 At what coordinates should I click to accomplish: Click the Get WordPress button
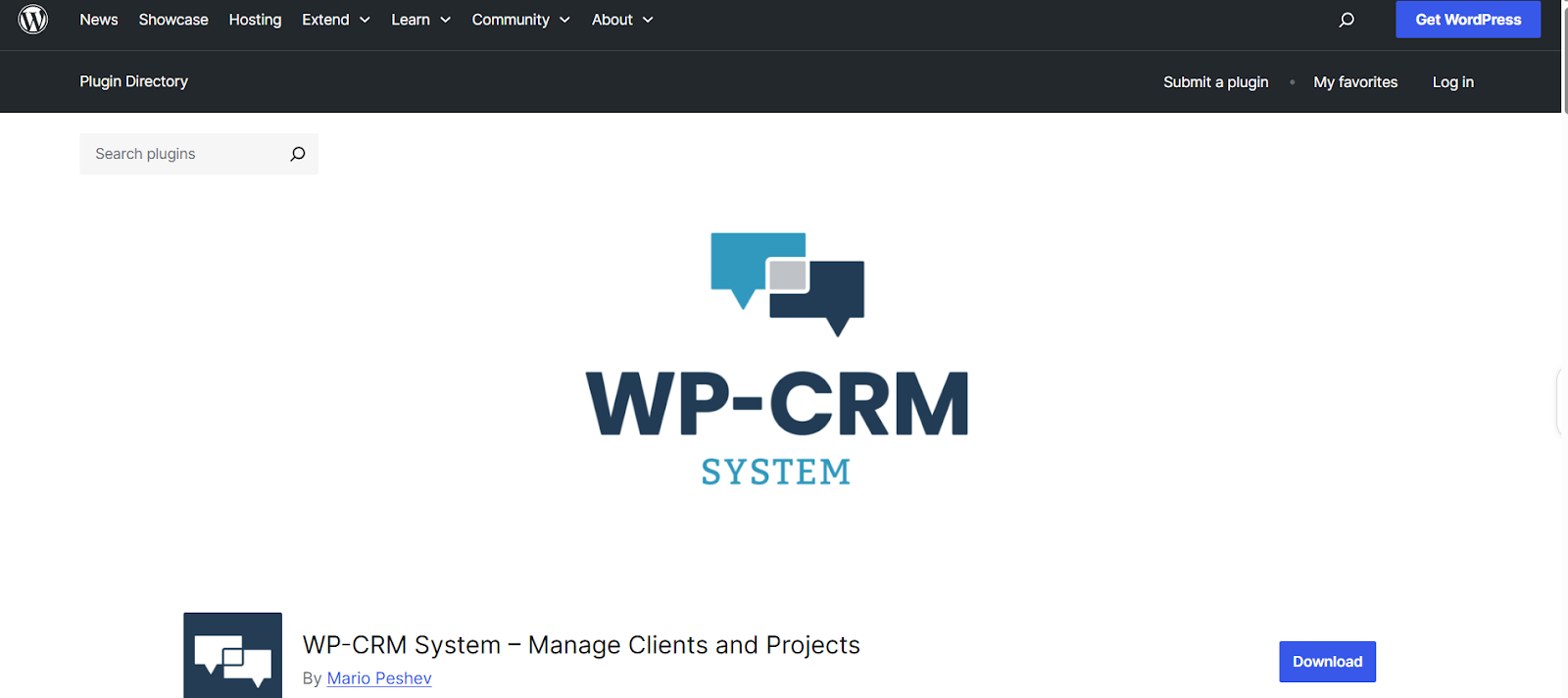point(1468,20)
